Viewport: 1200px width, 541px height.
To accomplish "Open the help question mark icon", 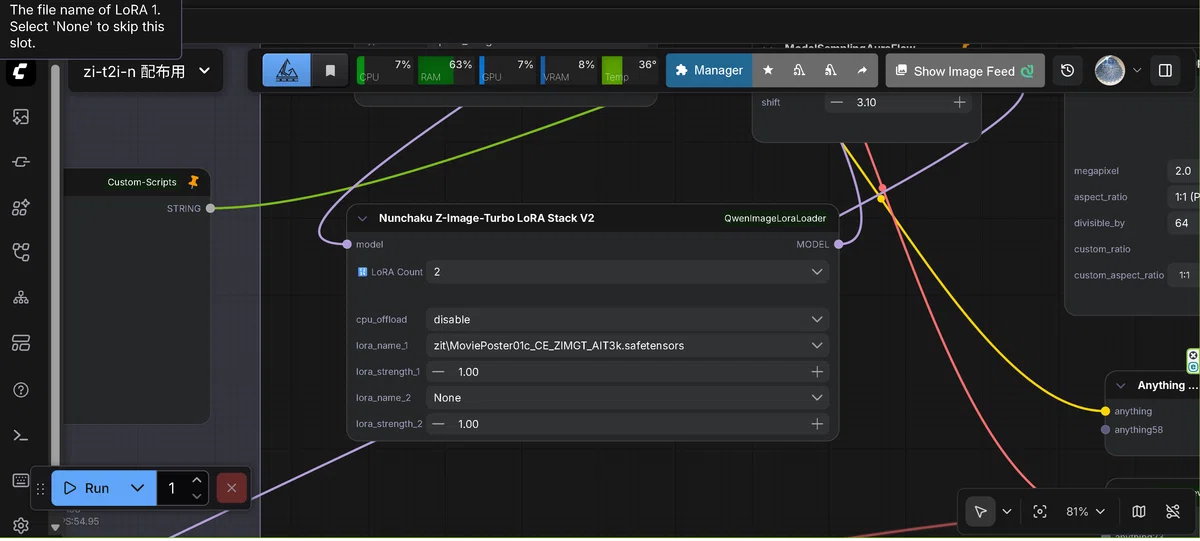I will [x=20, y=389].
